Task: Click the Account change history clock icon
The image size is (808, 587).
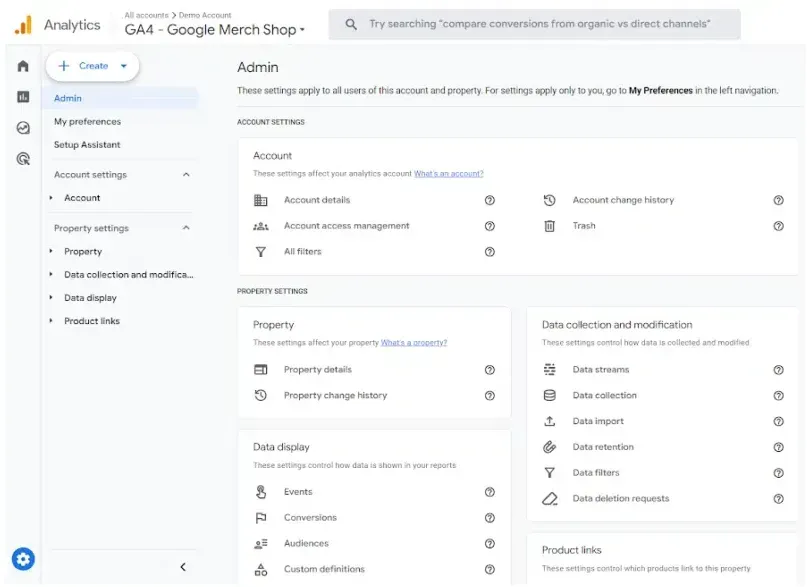Action: pos(549,200)
